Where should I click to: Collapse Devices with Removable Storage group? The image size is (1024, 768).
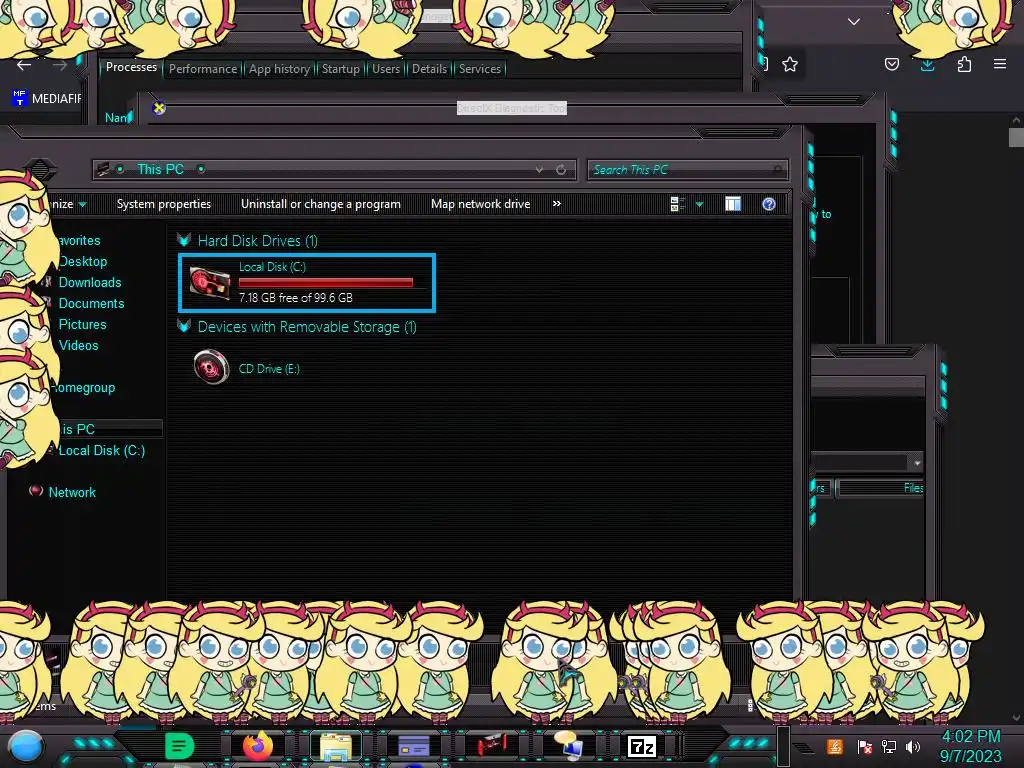[x=184, y=326]
